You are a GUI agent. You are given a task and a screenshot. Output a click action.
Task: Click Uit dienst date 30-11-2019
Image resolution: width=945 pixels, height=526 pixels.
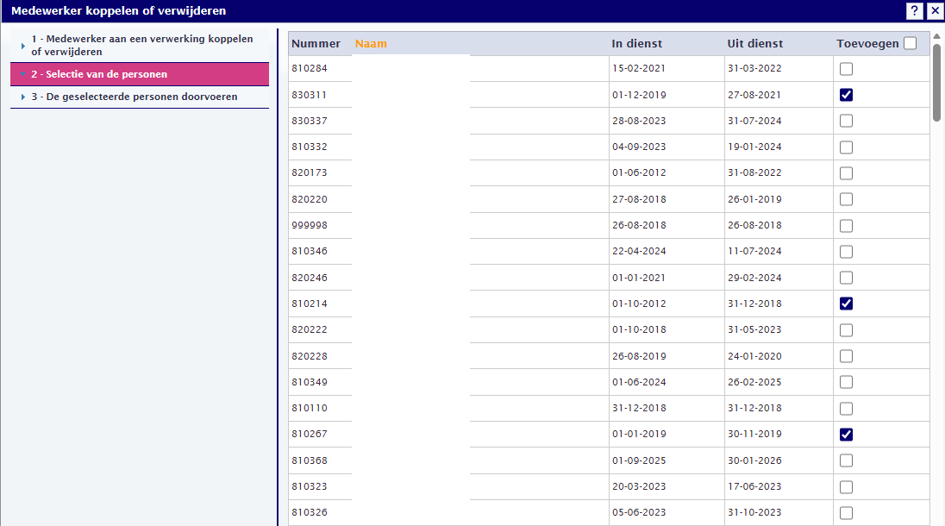[x=755, y=434]
